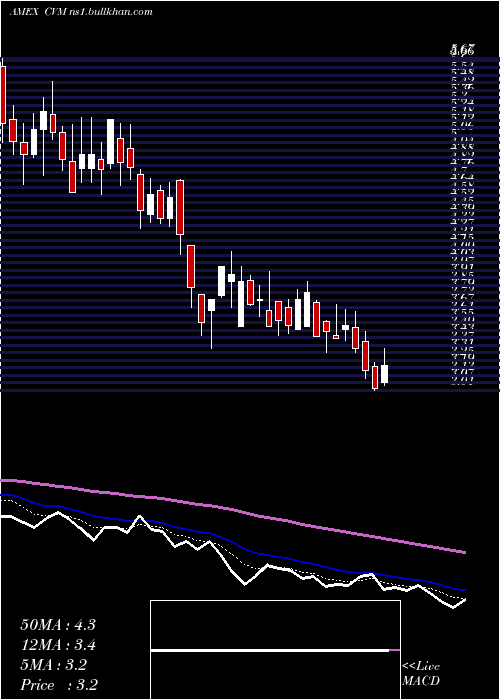Click the pink 50MA line end
Image resolution: width=500 pixels, height=700 pixels.
464,552
